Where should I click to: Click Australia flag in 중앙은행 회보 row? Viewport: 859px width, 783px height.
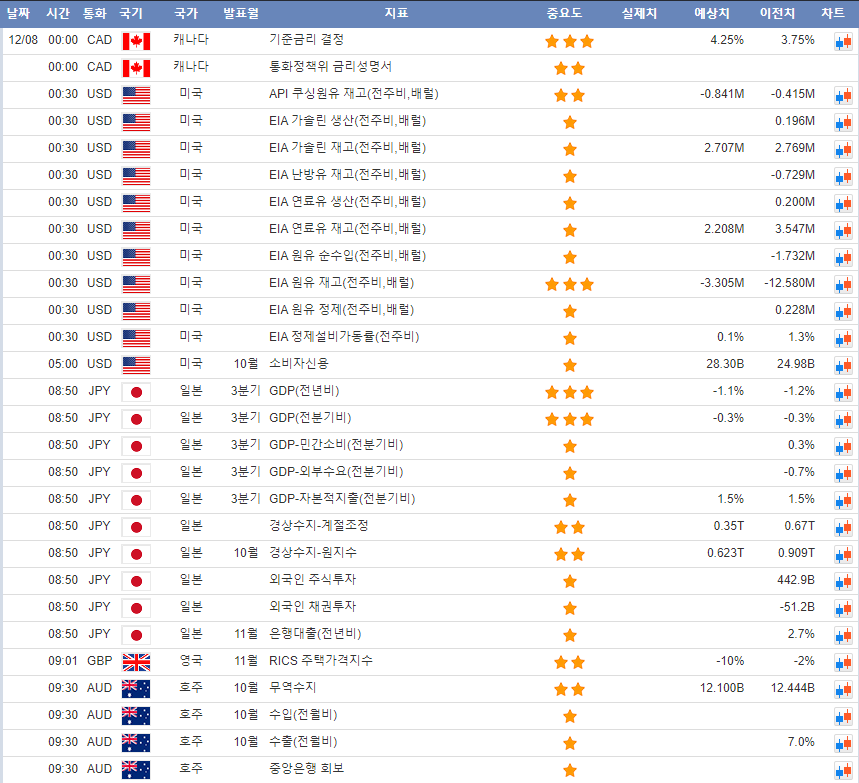coord(135,770)
